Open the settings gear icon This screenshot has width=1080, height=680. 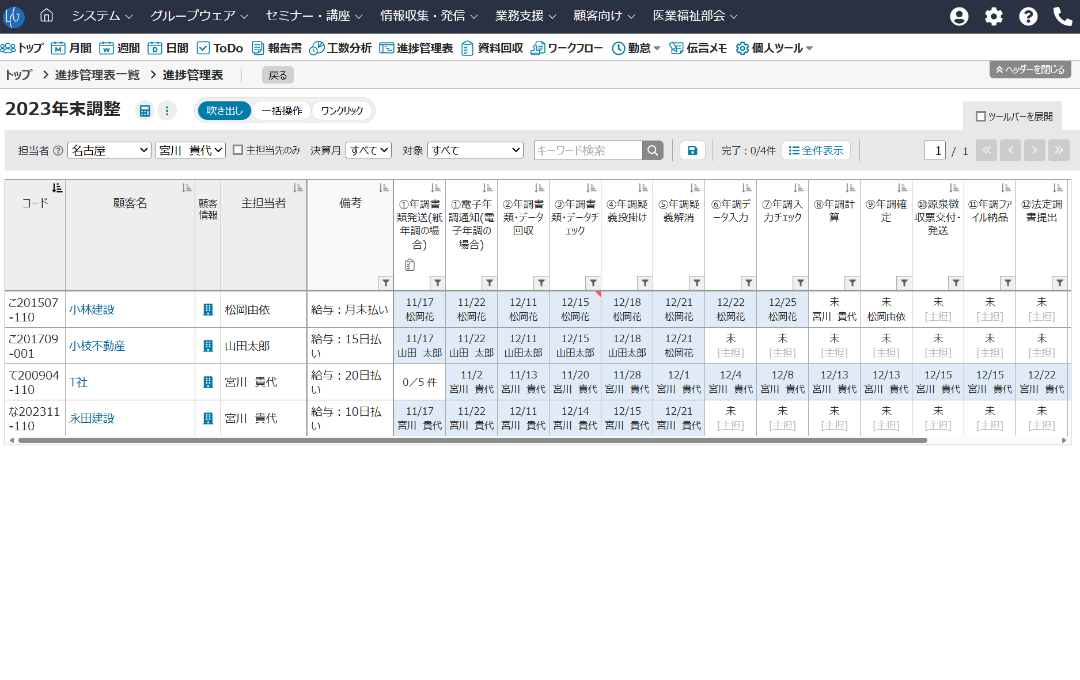pos(993,16)
